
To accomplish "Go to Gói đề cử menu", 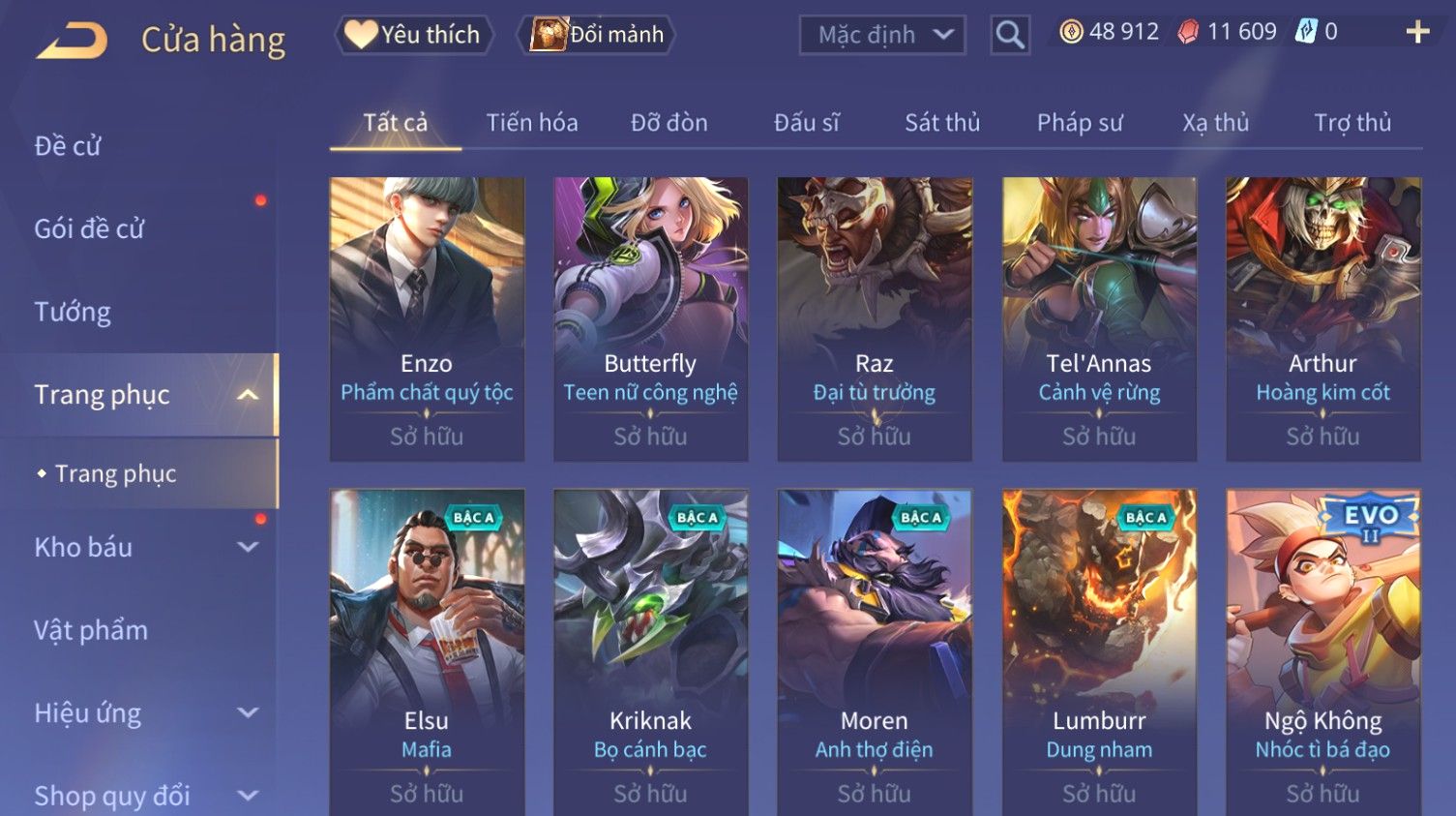I will (x=89, y=229).
